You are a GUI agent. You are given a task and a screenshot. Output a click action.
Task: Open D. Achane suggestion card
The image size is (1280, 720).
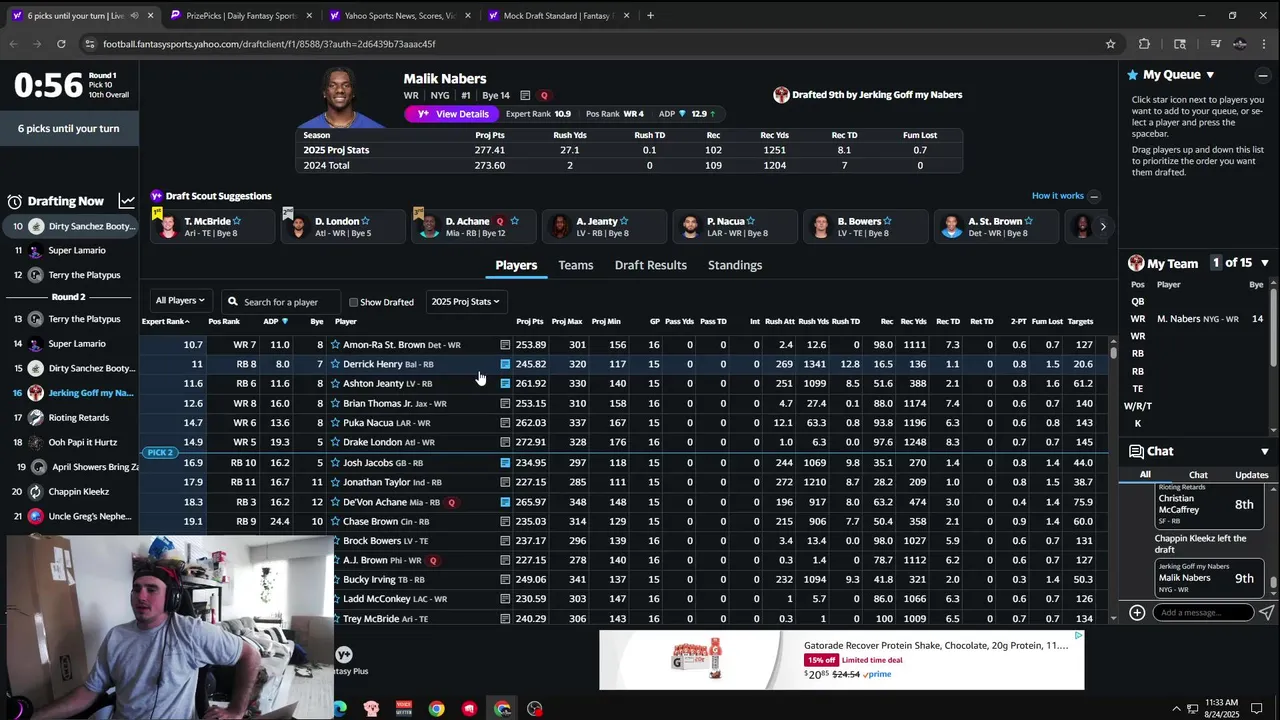pos(472,226)
